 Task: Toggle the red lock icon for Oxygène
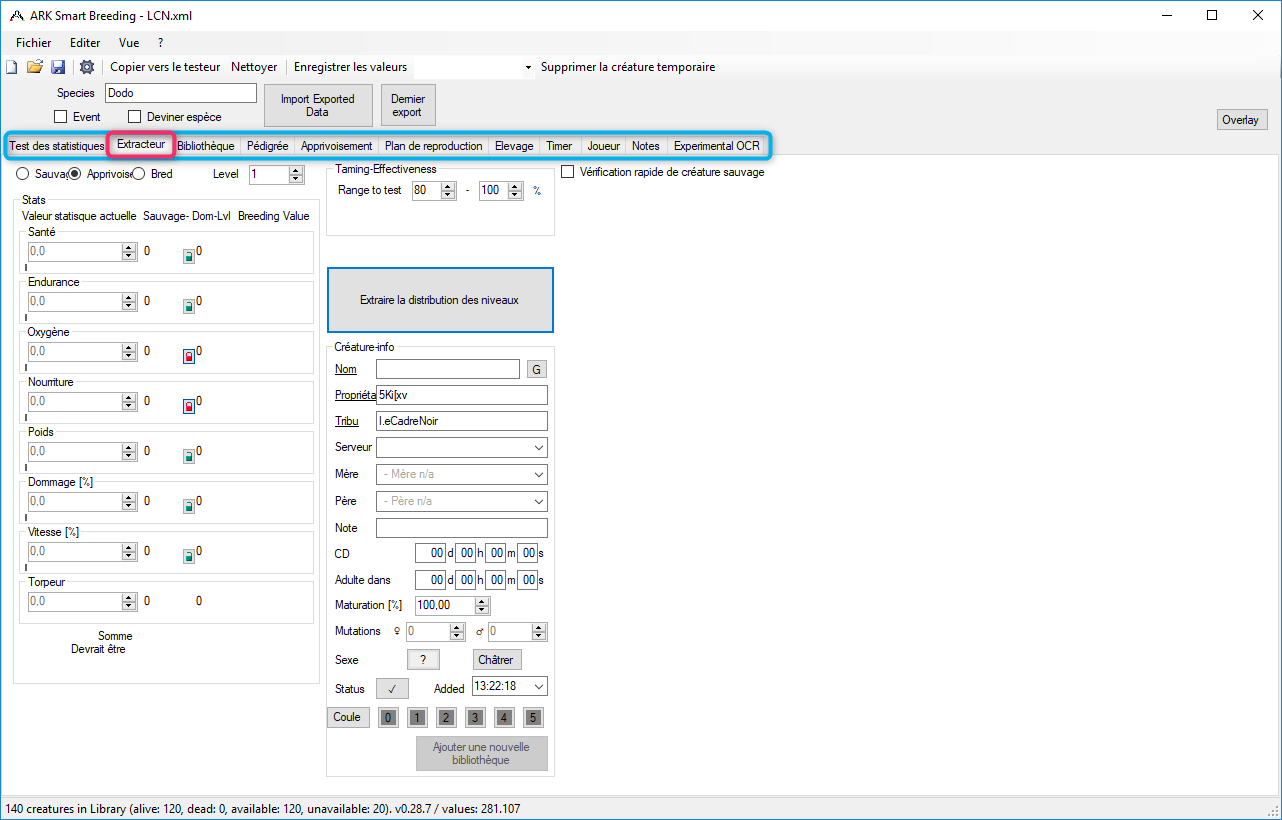(x=188, y=356)
